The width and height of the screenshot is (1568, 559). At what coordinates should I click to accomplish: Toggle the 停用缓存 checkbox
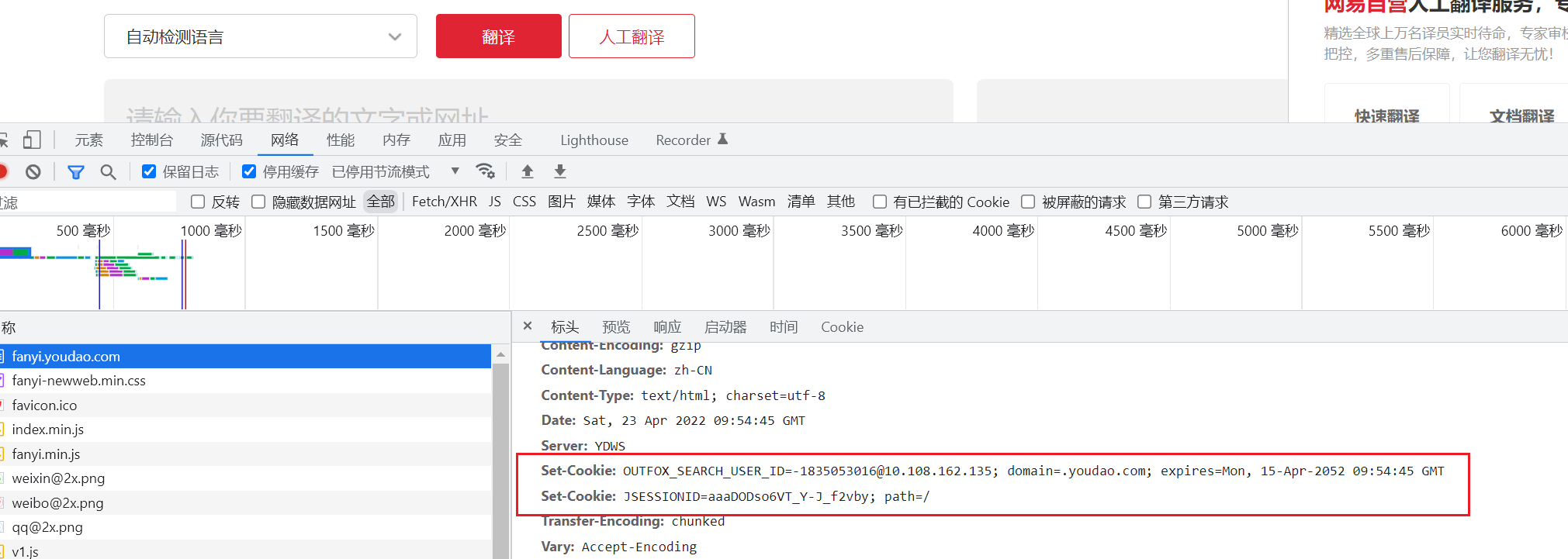[x=249, y=171]
